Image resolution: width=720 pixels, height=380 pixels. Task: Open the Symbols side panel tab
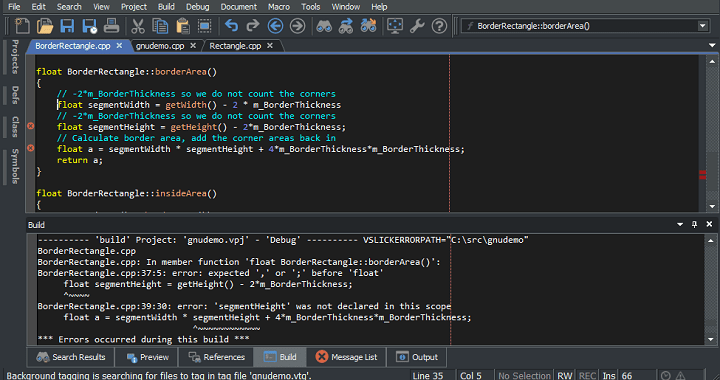tap(15, 166)
